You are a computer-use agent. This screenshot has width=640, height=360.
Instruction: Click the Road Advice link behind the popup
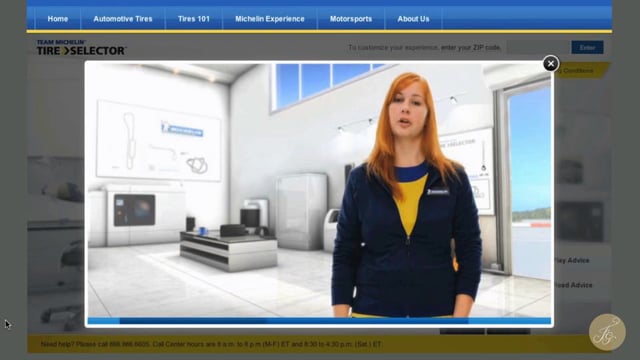[573, 285]
